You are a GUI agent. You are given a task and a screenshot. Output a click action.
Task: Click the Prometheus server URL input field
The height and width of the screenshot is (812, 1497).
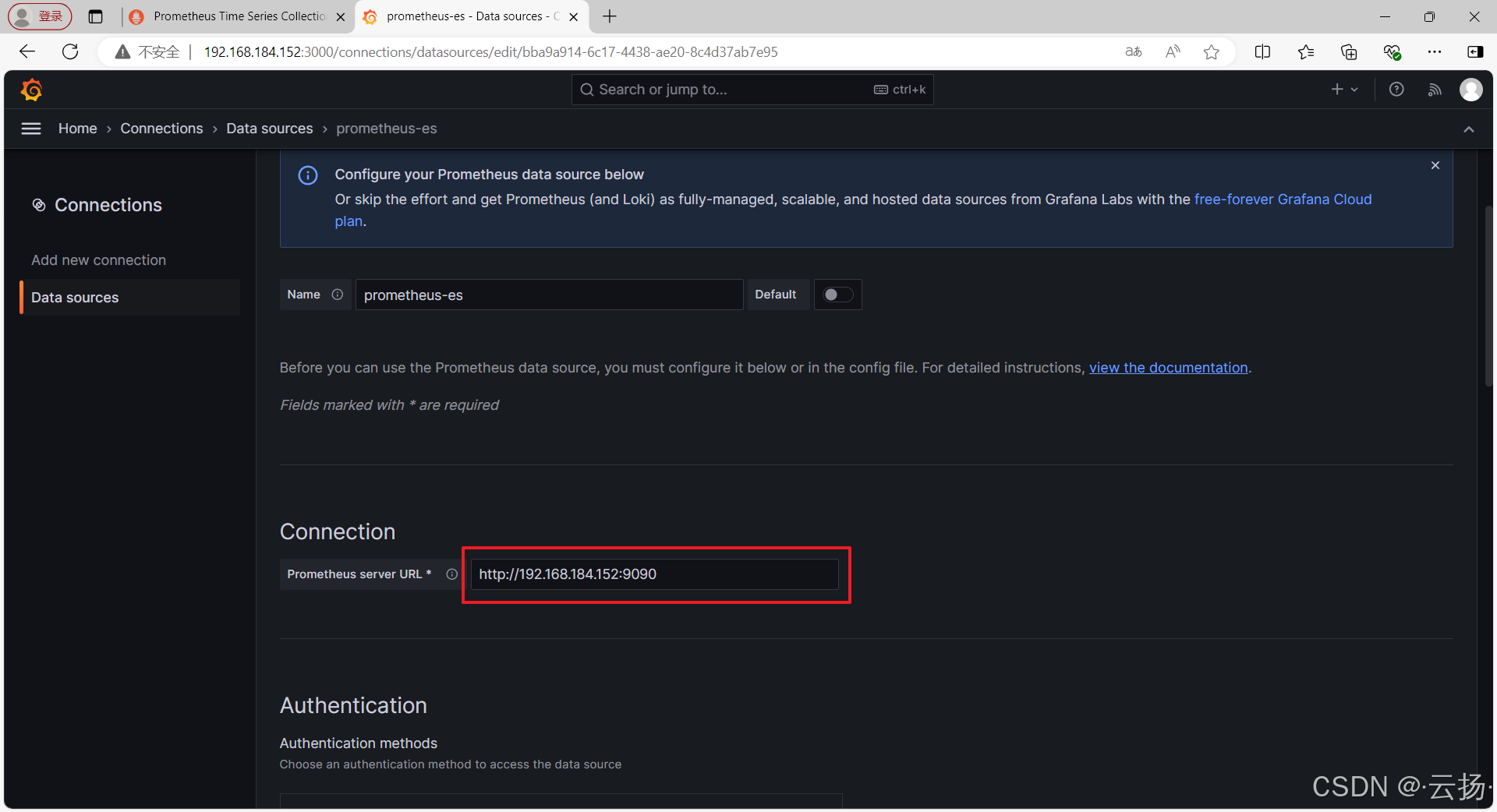[x=654, y=574]
